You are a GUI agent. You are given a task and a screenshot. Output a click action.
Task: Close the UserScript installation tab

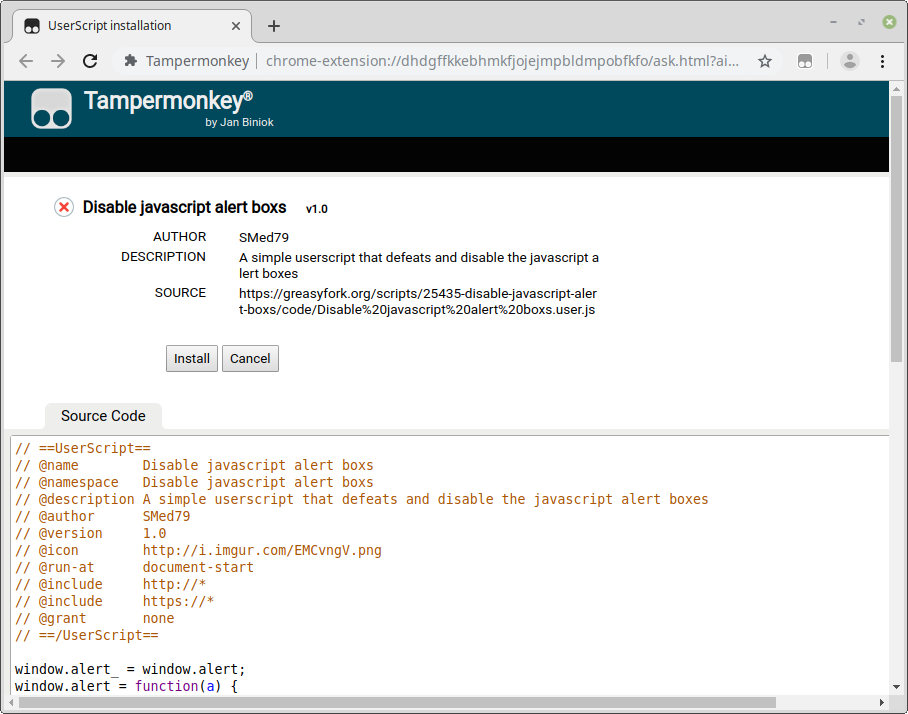coord(236,26)
